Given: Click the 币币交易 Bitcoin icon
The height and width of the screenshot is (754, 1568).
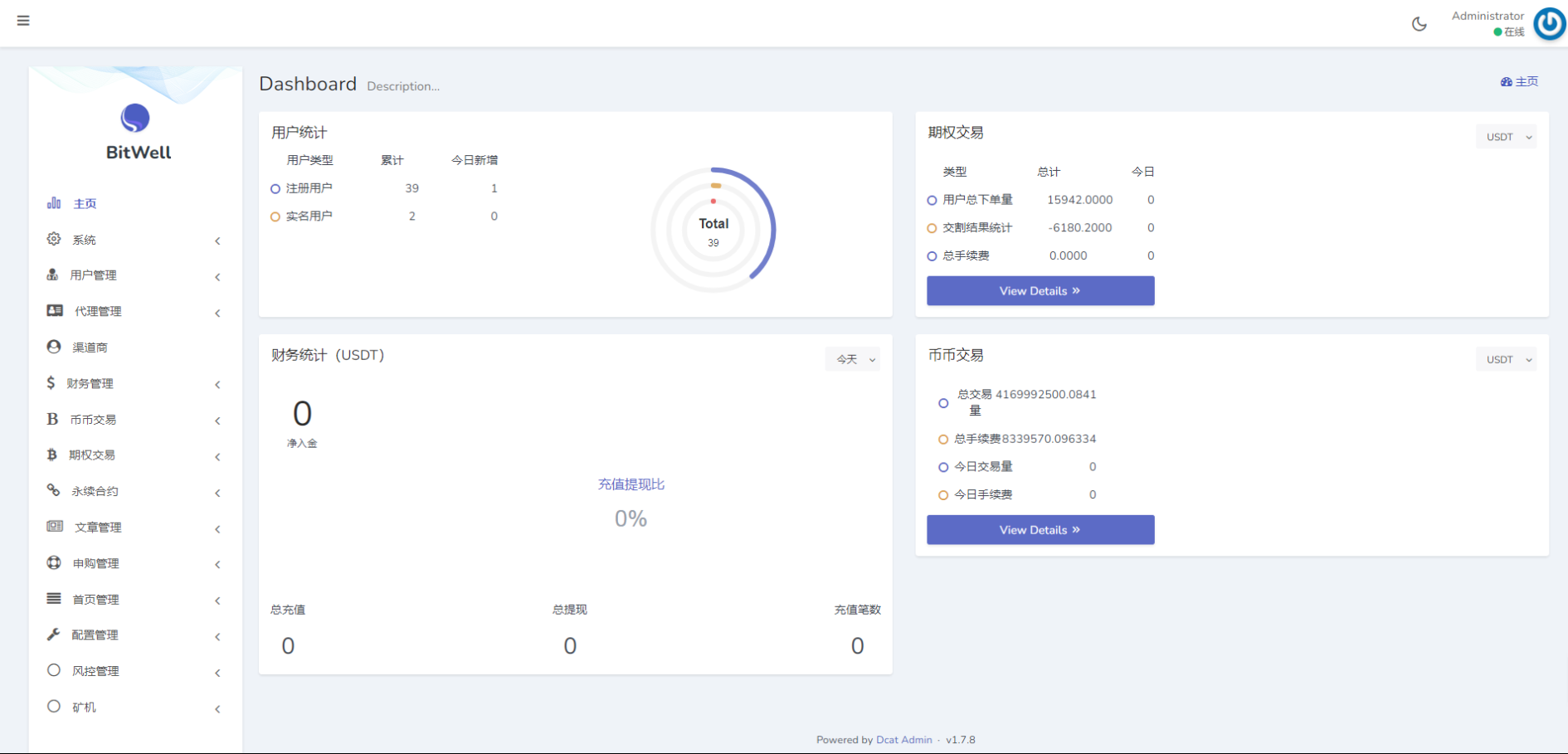Looking at the screenshot, I should pyautogui.click(x=53, y=419).
